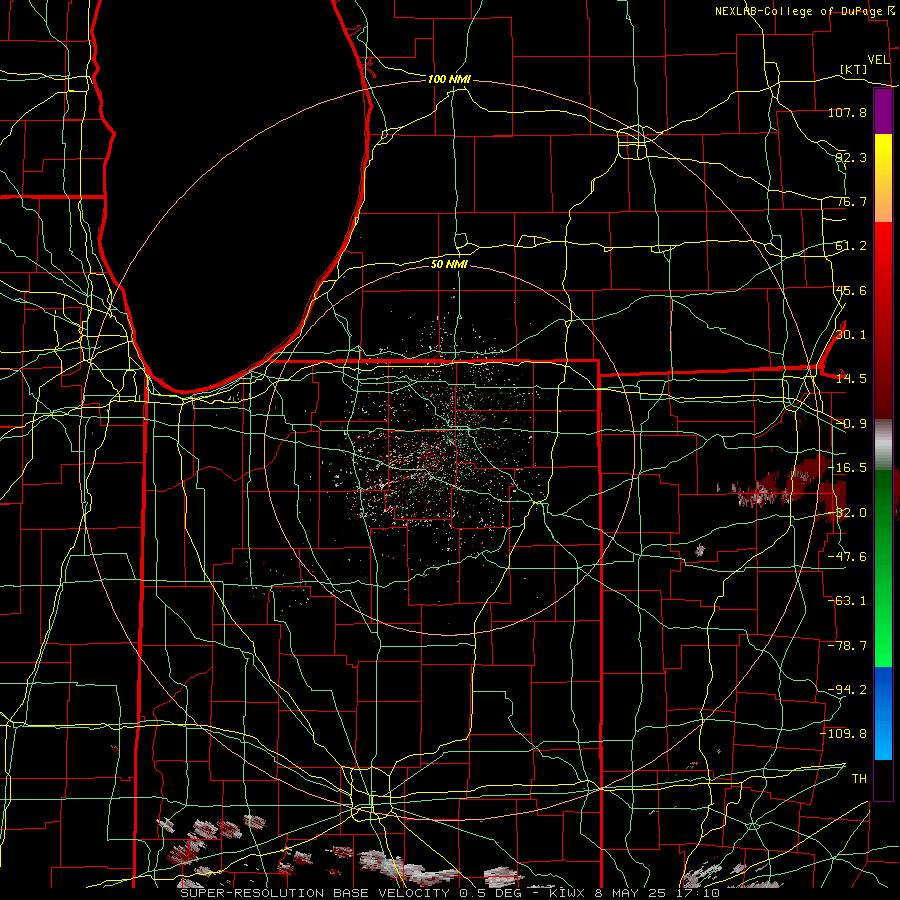Click the 61.2 velocity scale value

pyautogui.click(x=851, y=246)
